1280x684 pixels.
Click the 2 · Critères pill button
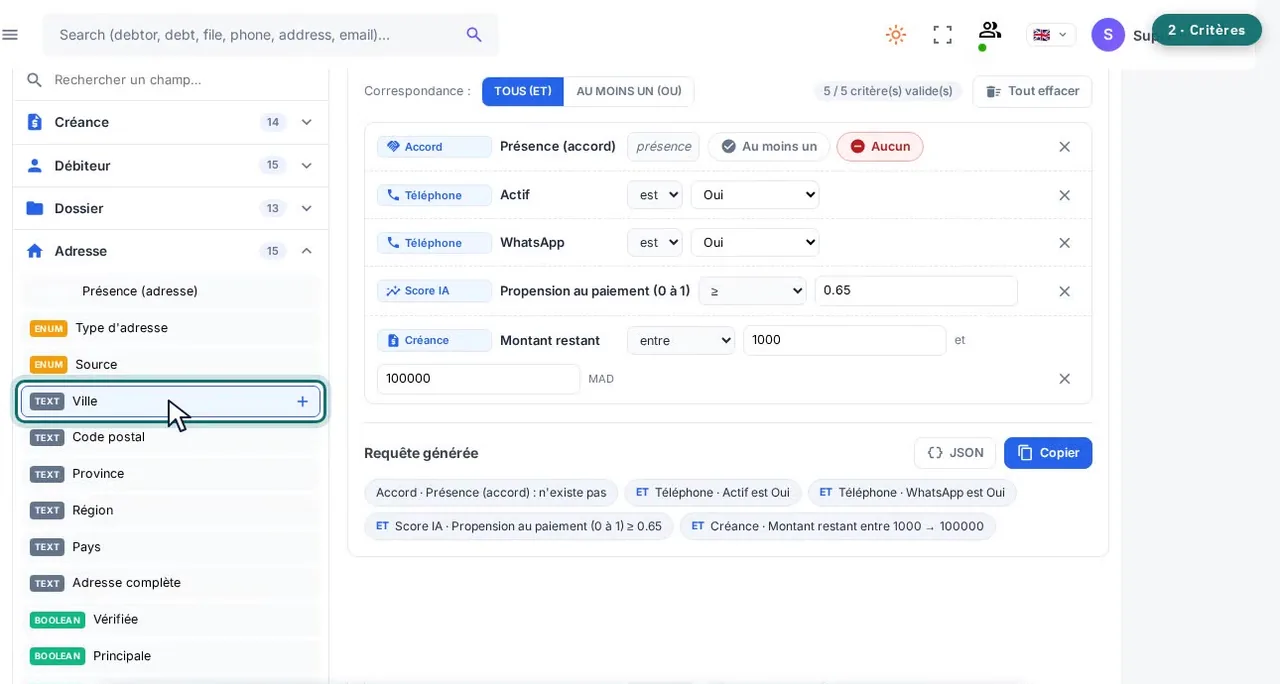click(x=1207, y=30)
